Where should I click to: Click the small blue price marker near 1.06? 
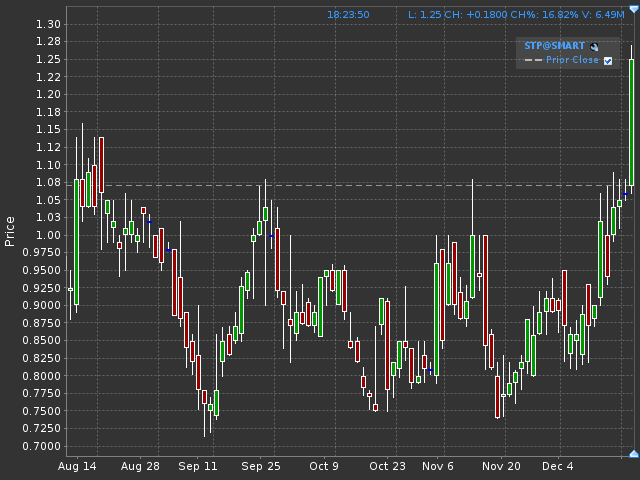click(x=626, y=194)
